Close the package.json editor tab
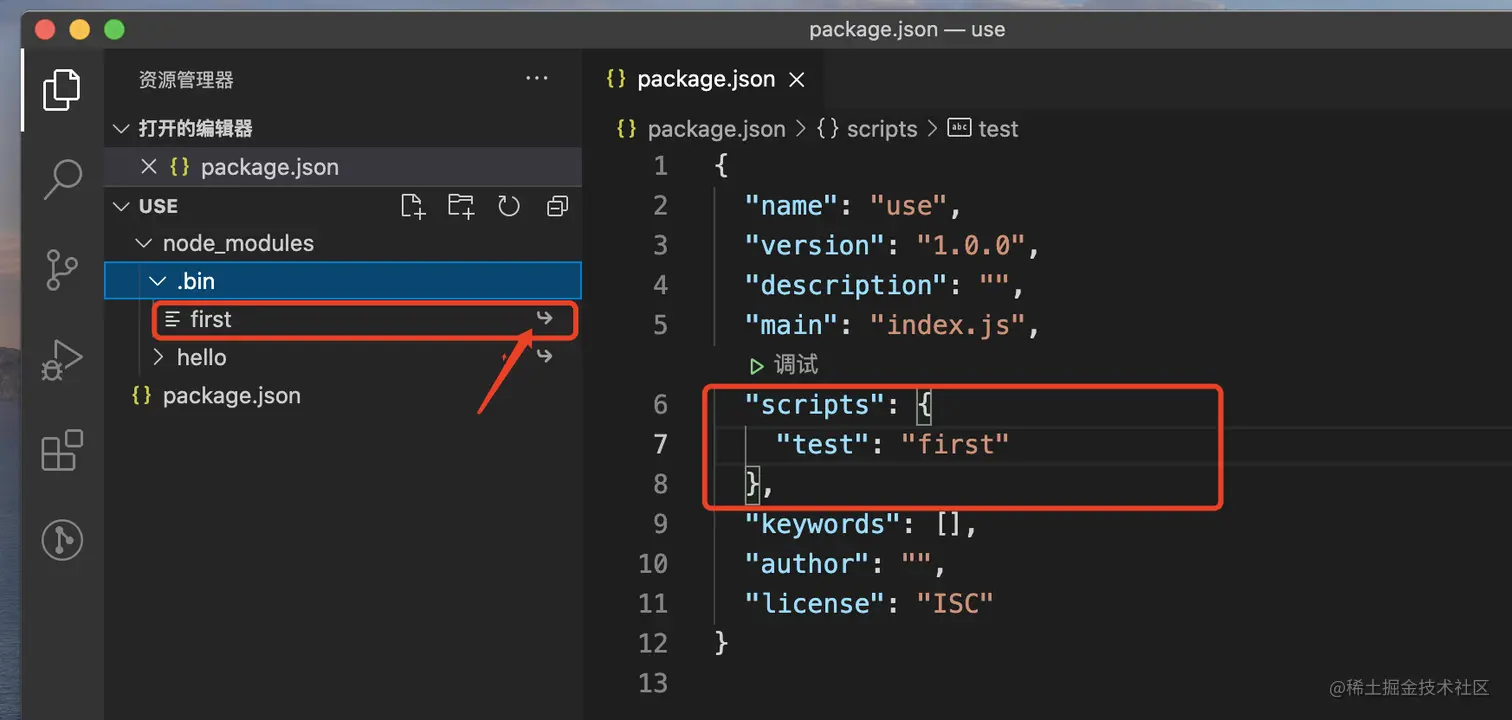1512x720 pixels. (x=797, y=80)
